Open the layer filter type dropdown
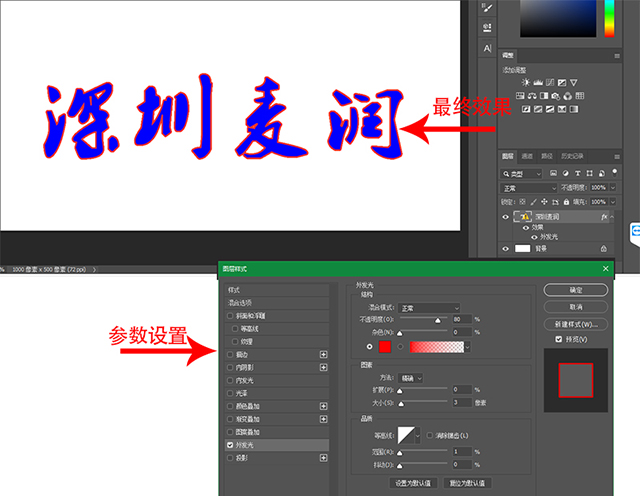The image size is (640, 496). (521, 174)
